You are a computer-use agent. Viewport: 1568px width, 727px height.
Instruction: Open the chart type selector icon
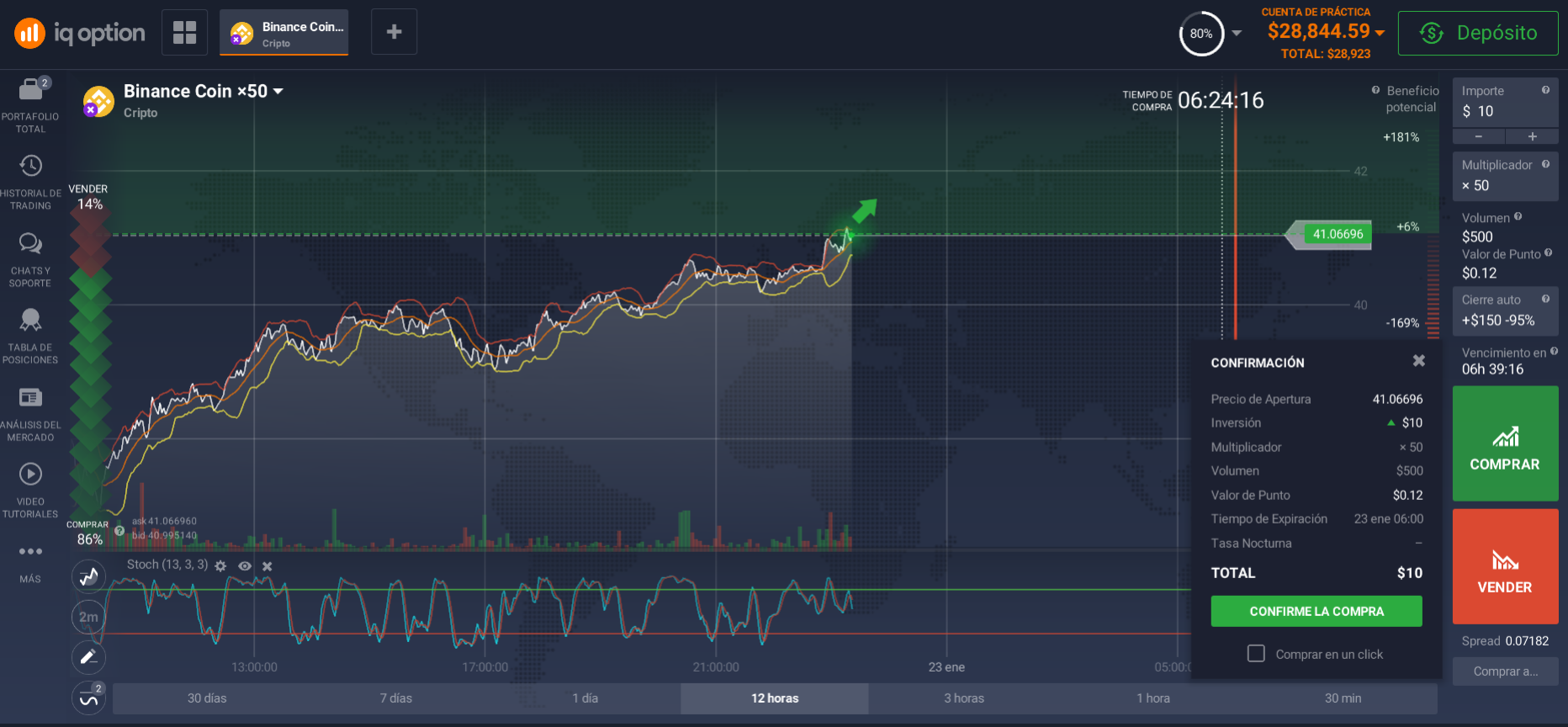(88, 577)
